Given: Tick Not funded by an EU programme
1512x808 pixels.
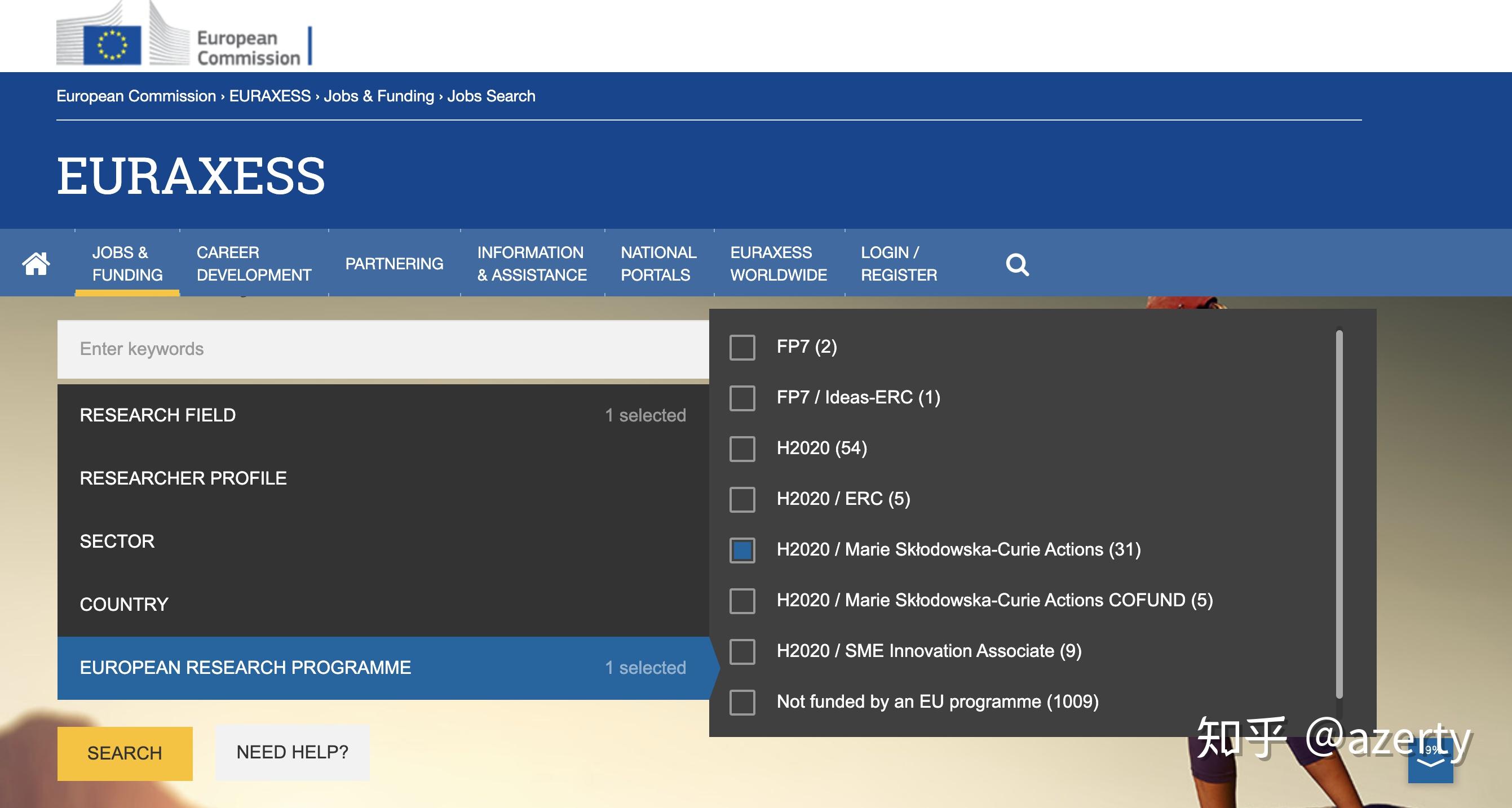Looking at the screenshot, I should (742, 702).
